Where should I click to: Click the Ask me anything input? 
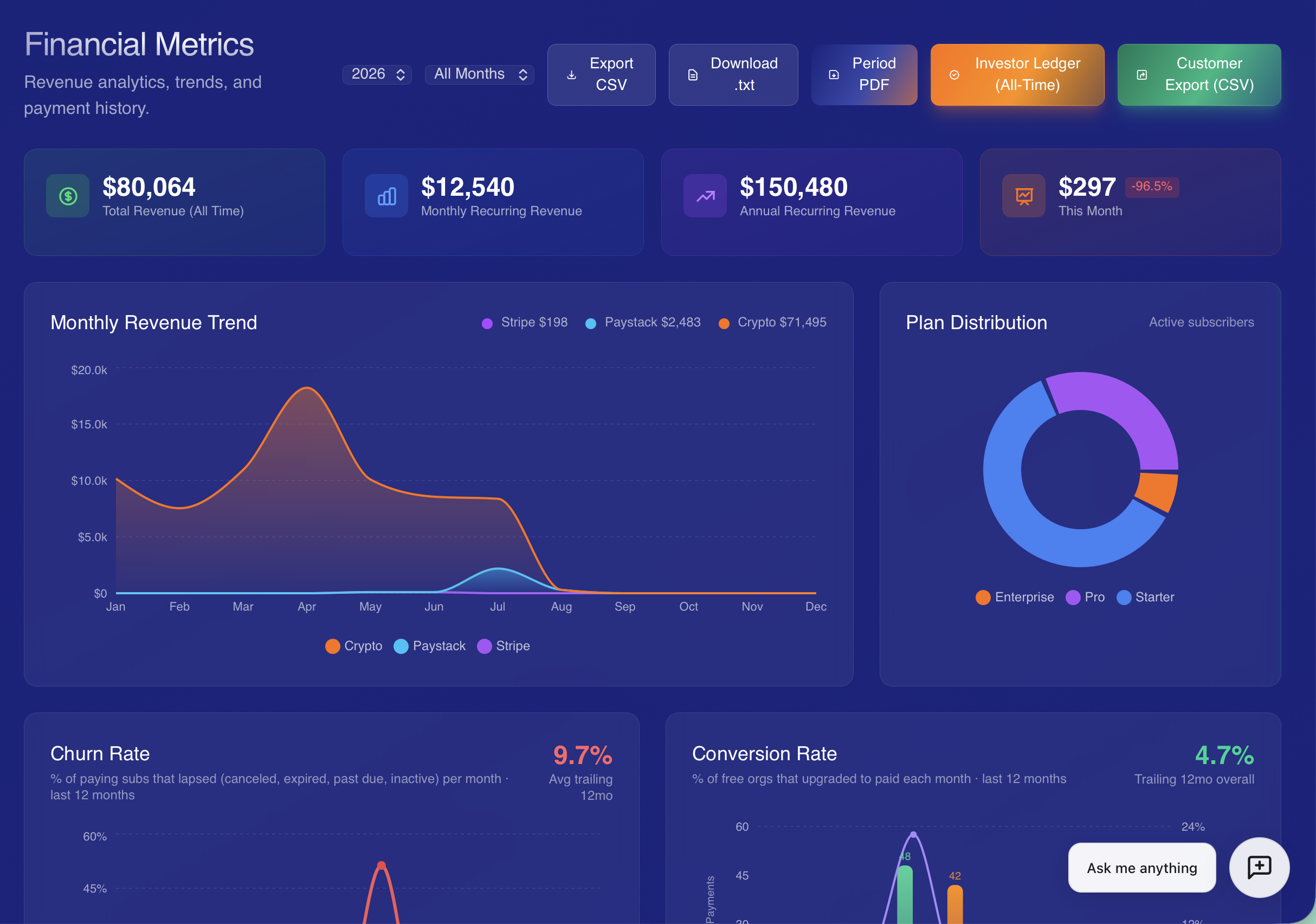pos(1142,867)
